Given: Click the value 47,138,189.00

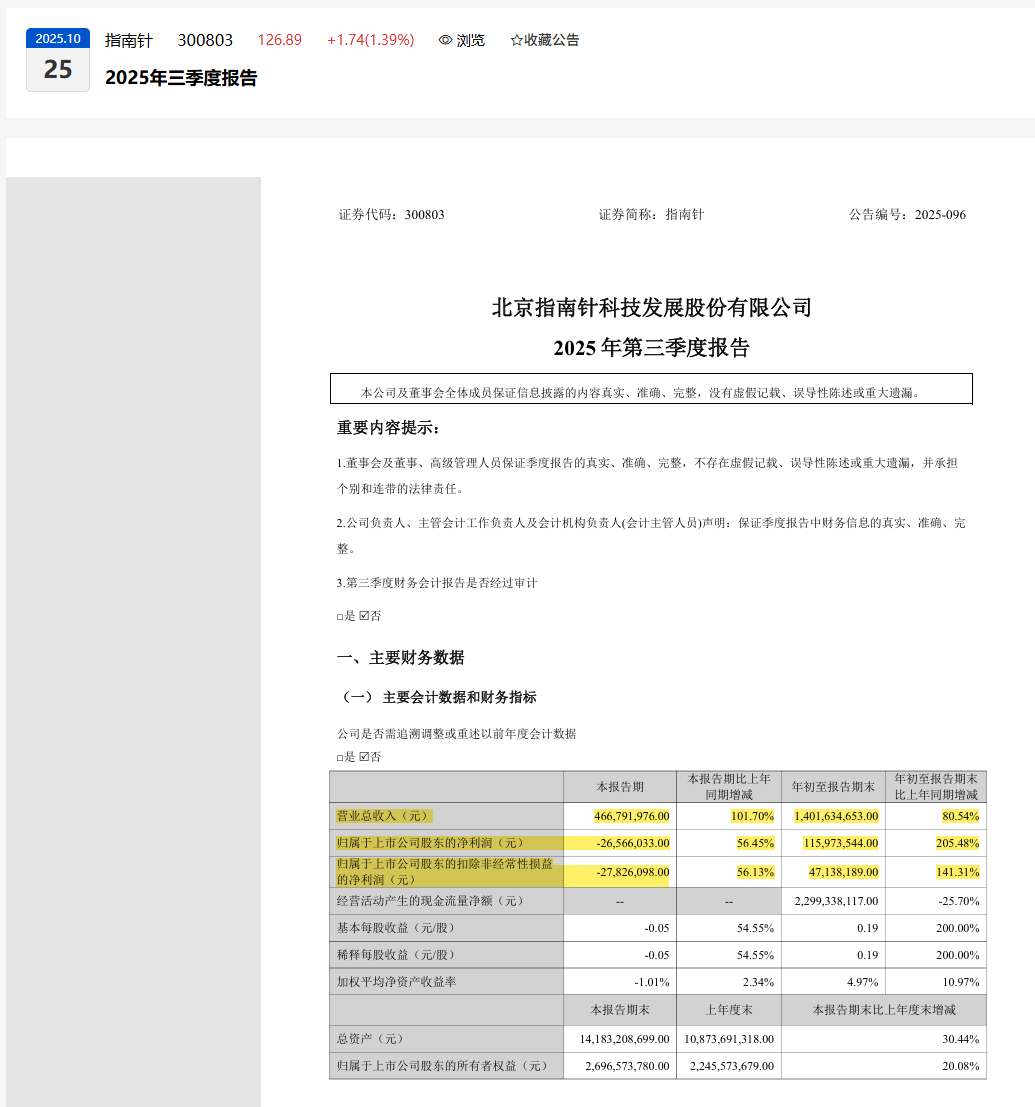Looking at the screenshot, I should 844,872.
